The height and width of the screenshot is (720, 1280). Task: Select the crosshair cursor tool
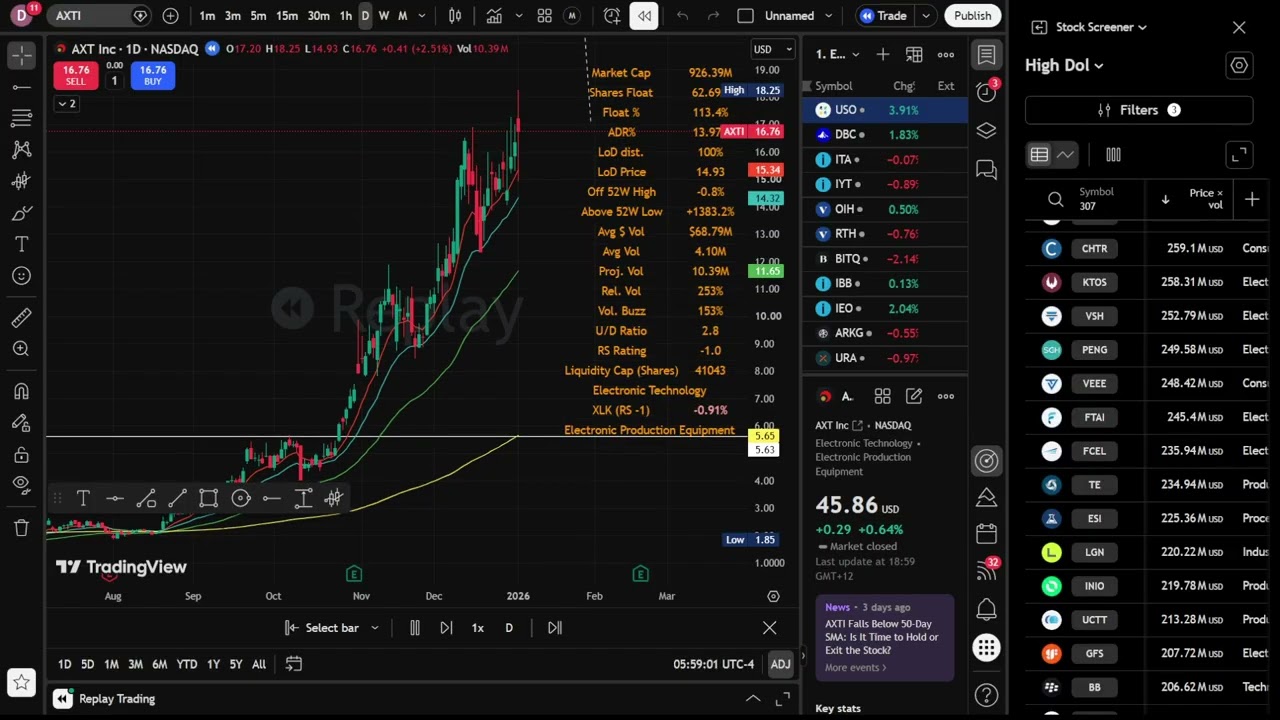21,56
